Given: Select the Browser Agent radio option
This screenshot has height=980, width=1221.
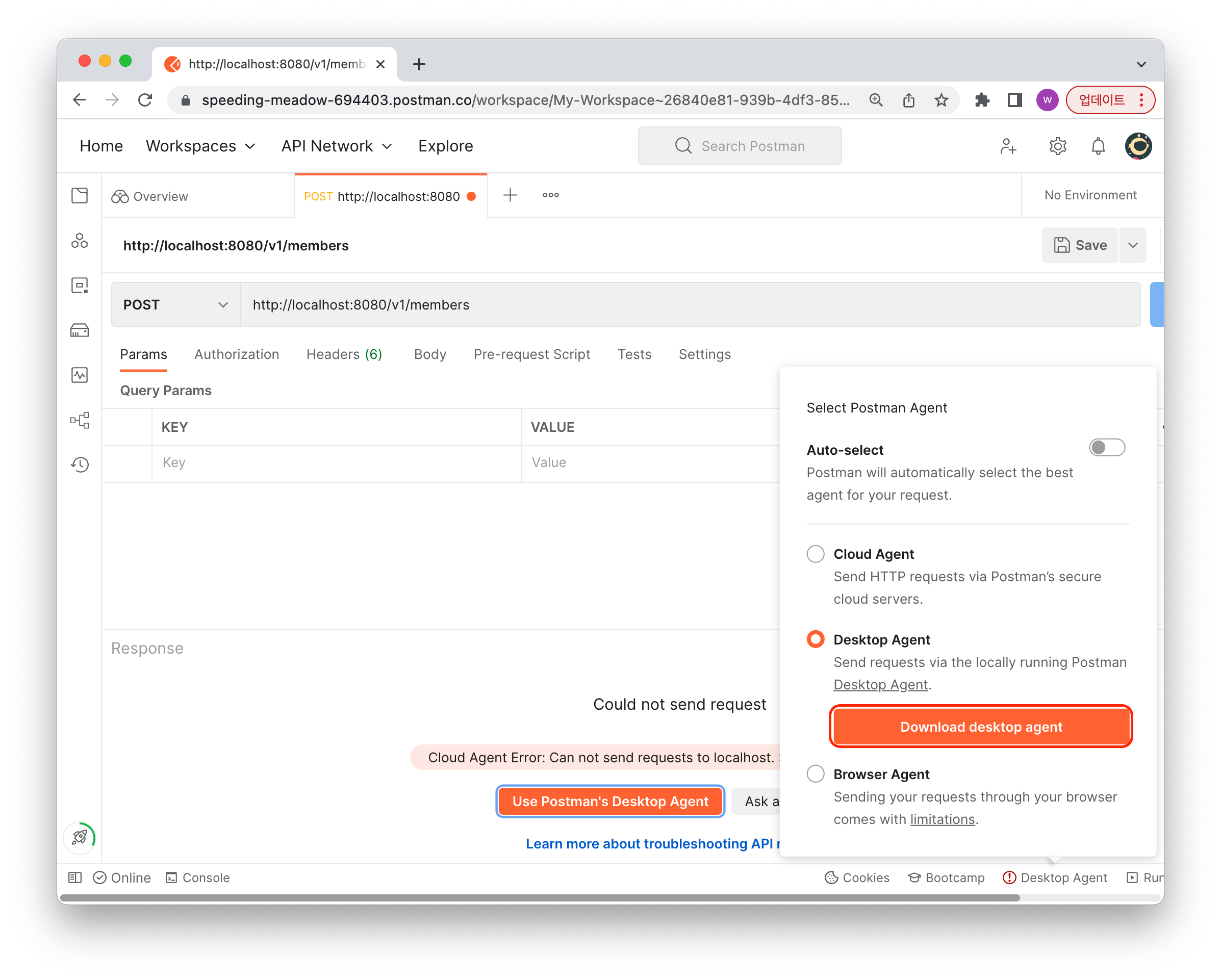Looking at the screenshot, I should 815,773.
